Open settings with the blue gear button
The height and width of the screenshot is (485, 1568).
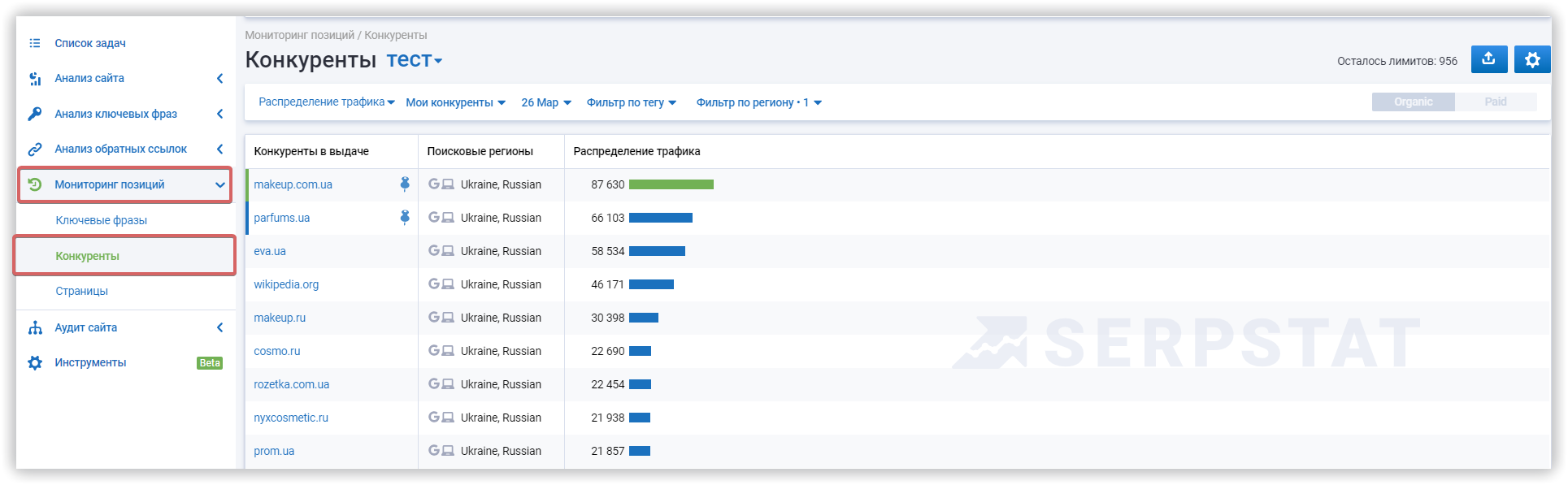click(1532, 59)
